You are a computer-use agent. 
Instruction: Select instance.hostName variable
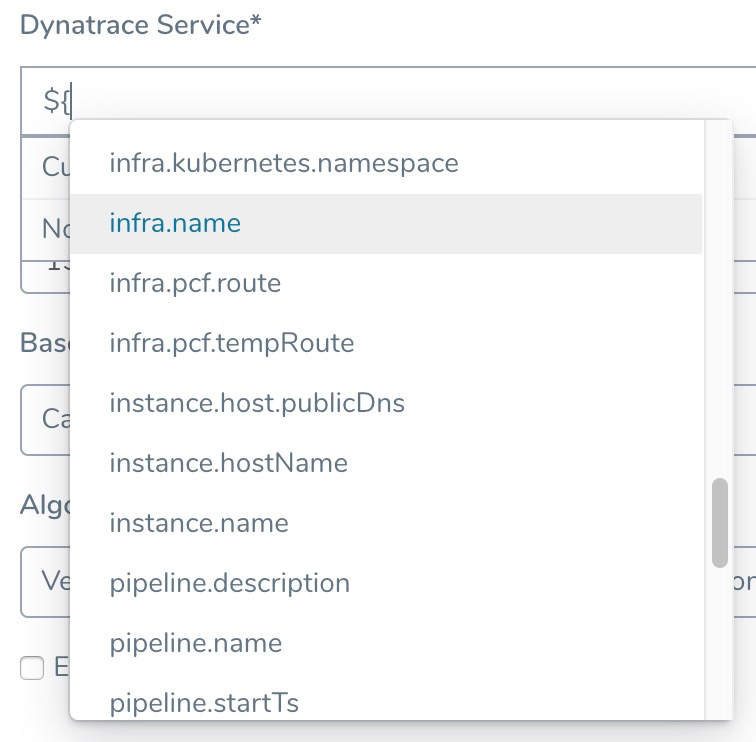pyautogui.click(x=386, y=463)
